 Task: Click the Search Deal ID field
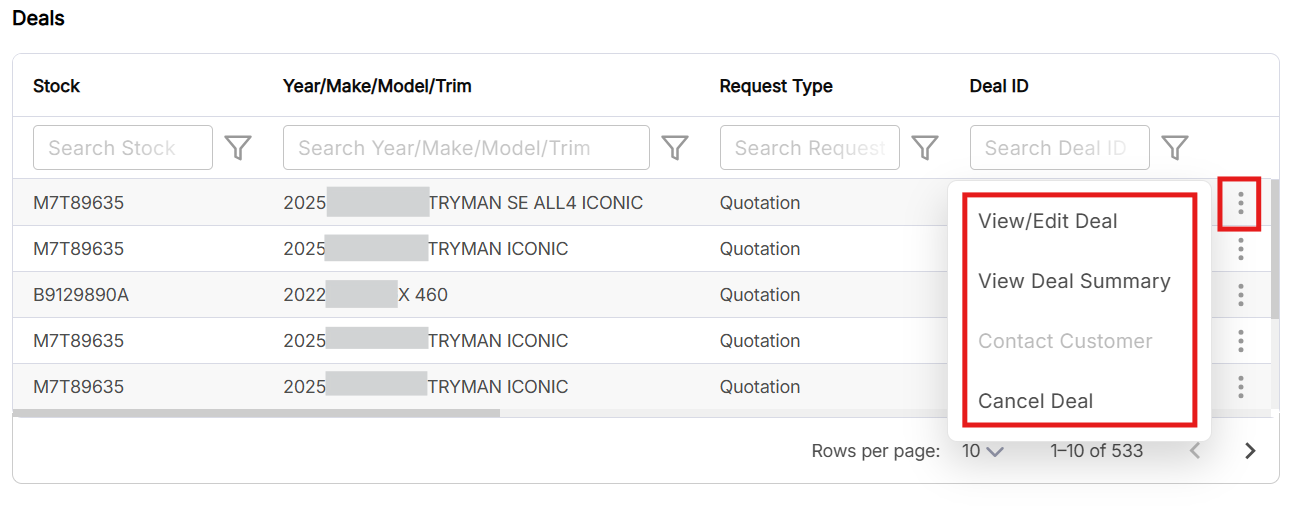click(x=1058, y=148)
